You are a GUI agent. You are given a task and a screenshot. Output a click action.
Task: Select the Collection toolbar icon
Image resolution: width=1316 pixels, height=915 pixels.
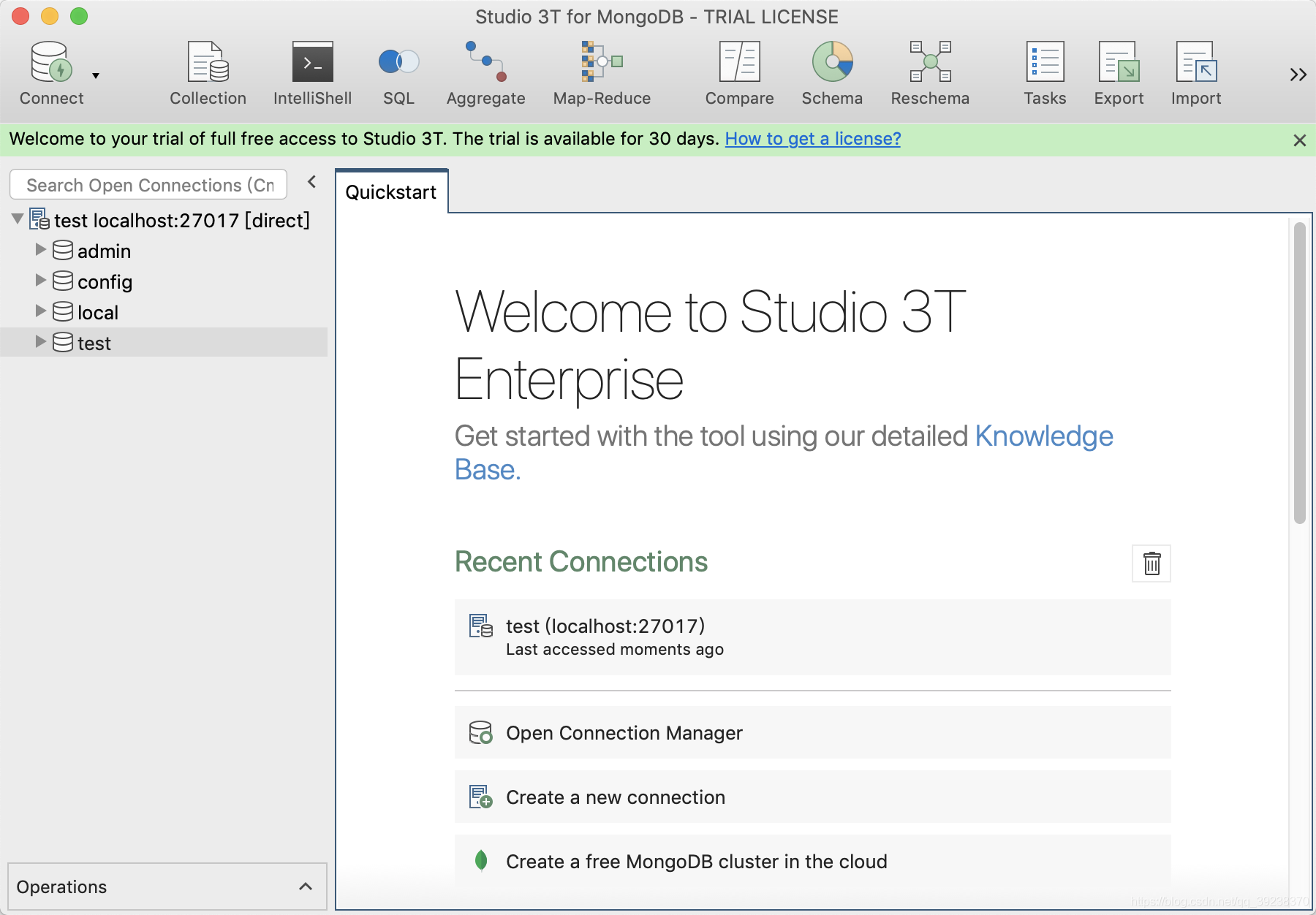[208, 71]
